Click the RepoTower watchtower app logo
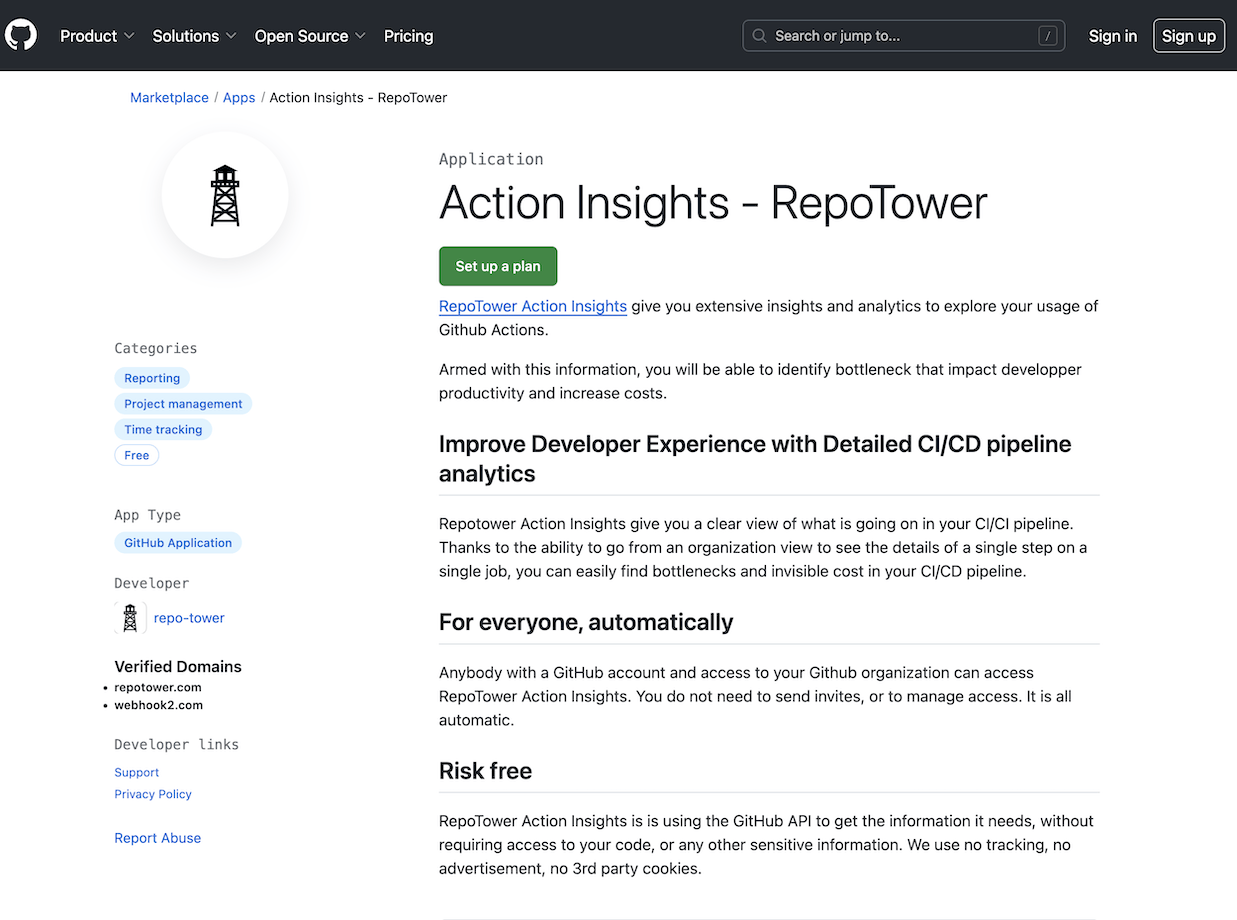 [224, 195]
